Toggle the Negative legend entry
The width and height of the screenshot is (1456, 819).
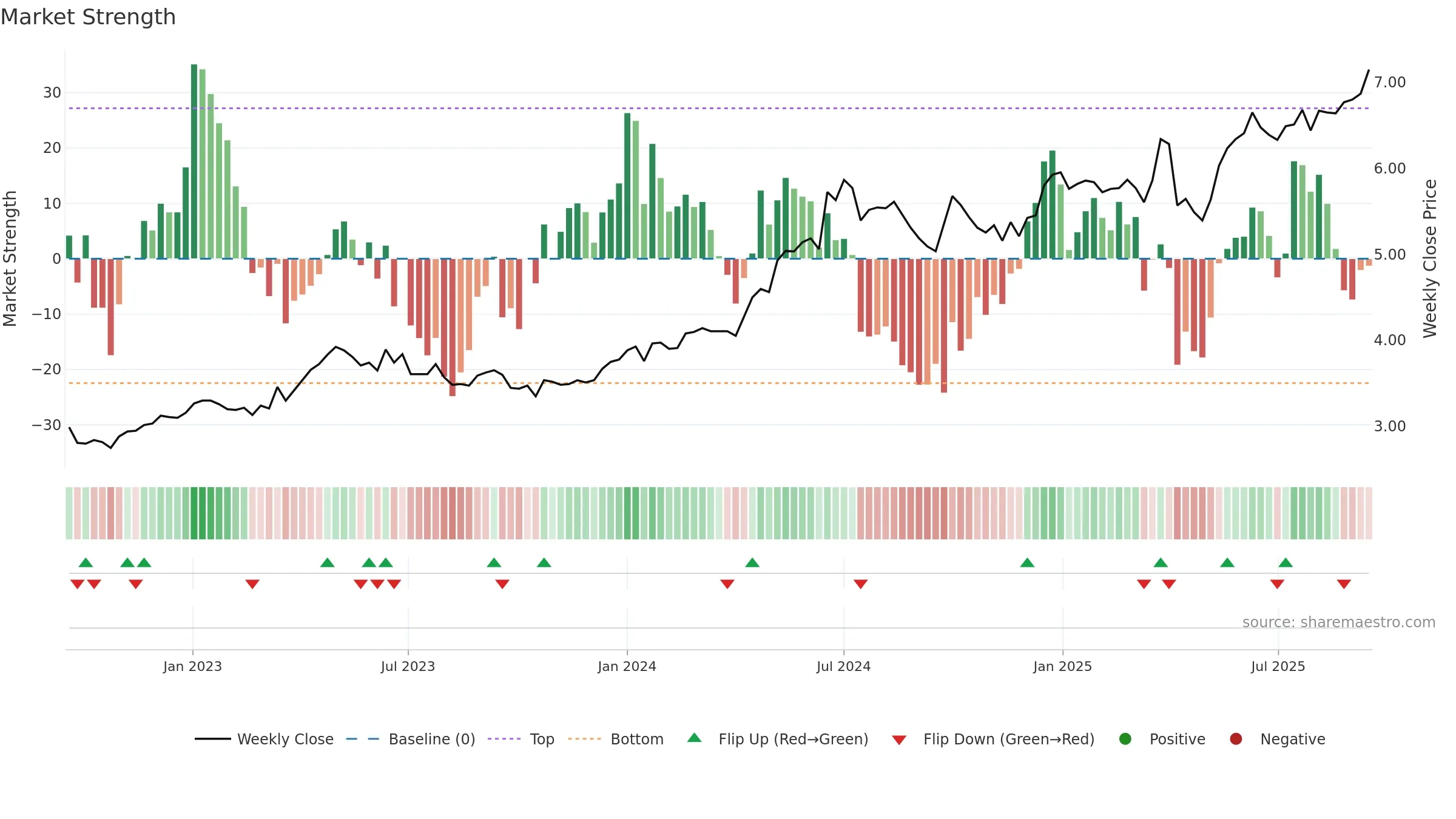tap(1277, 739)
